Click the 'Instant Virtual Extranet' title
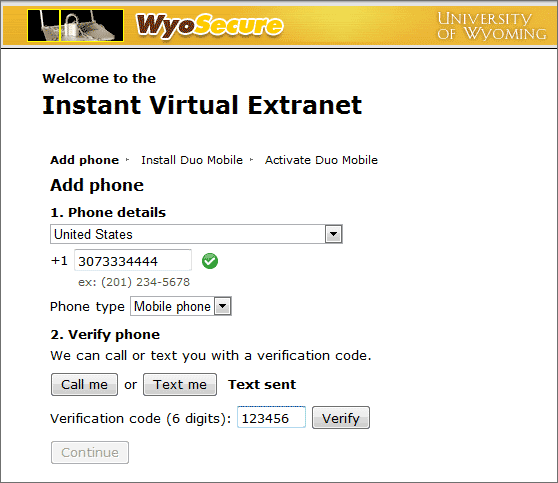Screen dimensions: 558x483 [202, 105]
